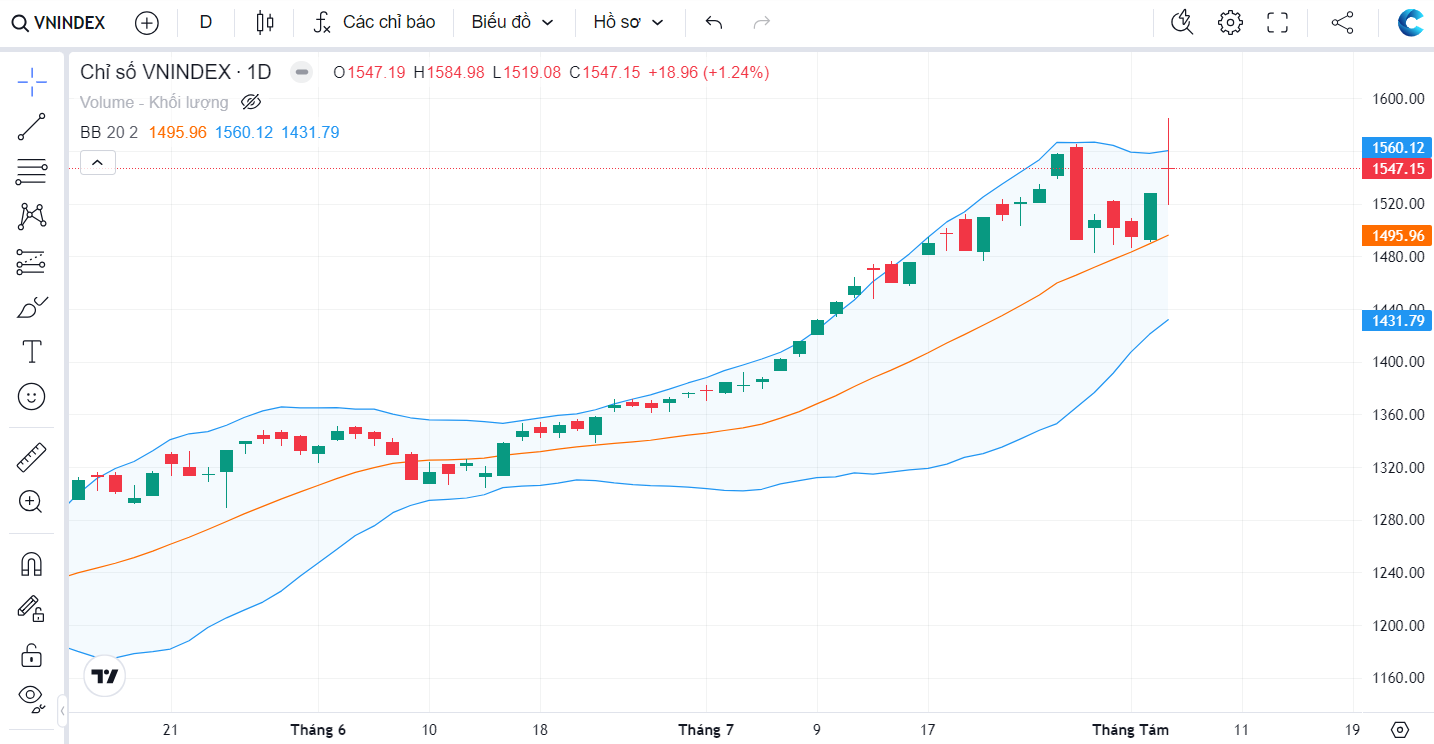Open quick search lightning icon

[1182, 22]
